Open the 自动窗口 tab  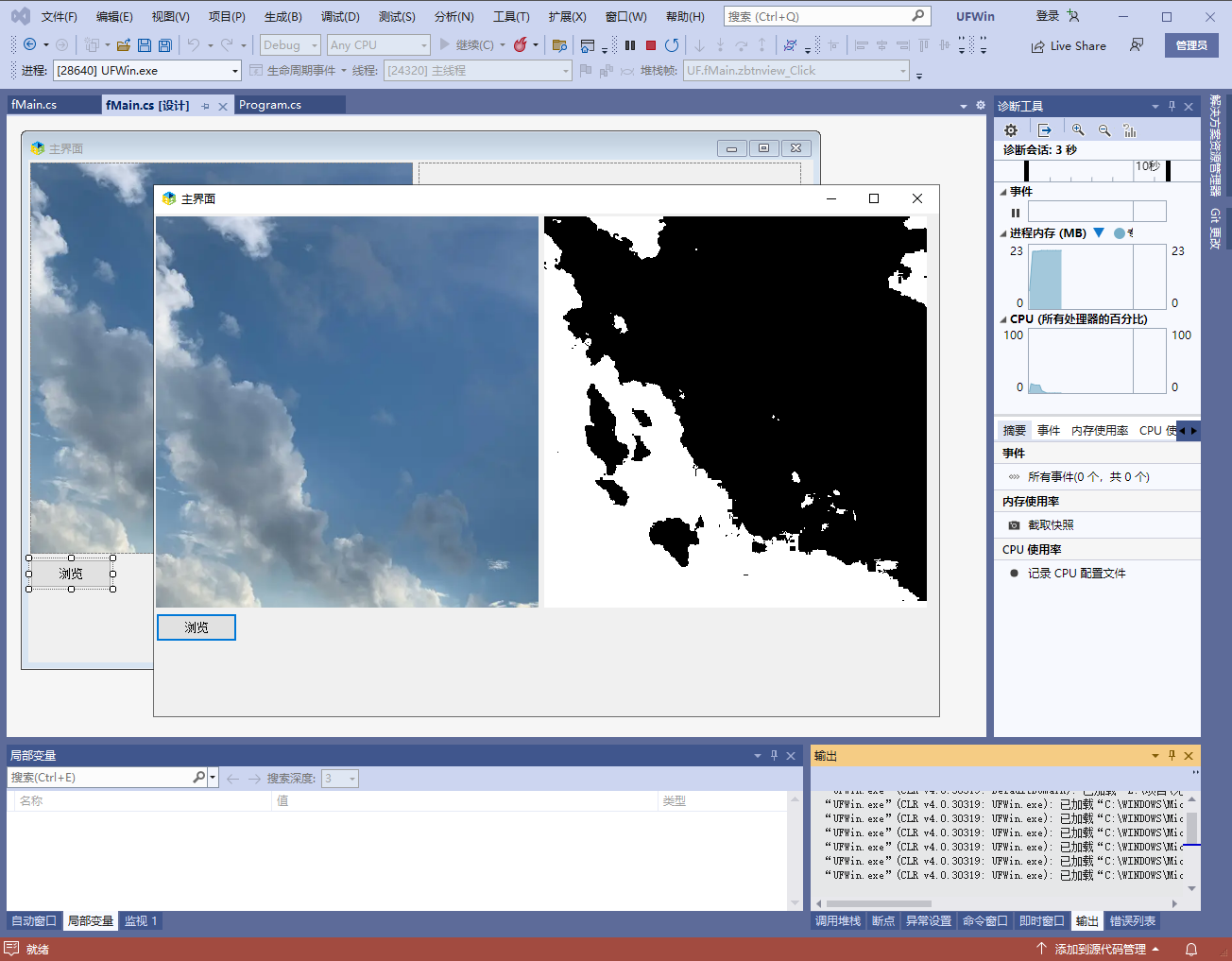pos(34,920)
